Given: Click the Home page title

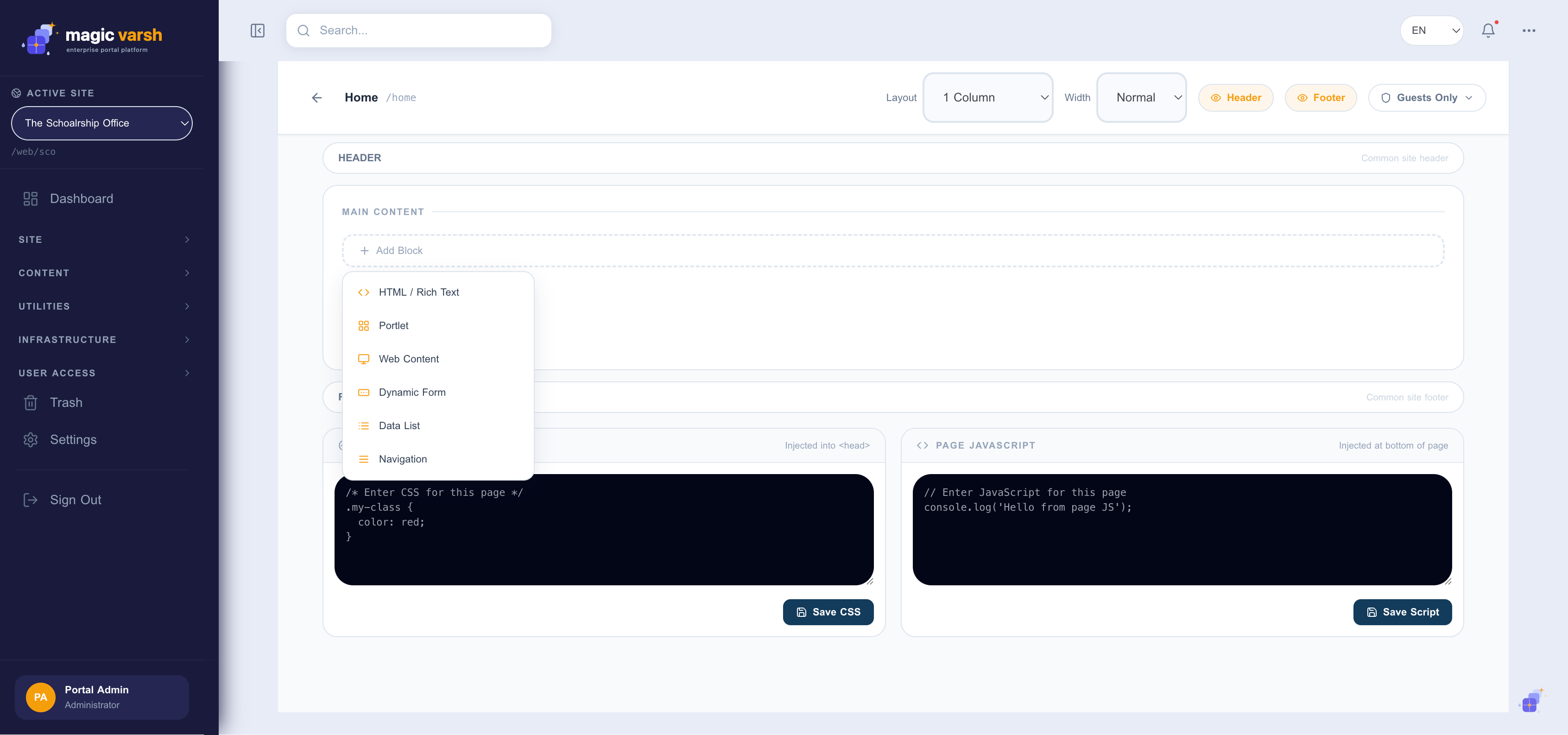Looking at the screenshot, I should click(x=361, y=97).
